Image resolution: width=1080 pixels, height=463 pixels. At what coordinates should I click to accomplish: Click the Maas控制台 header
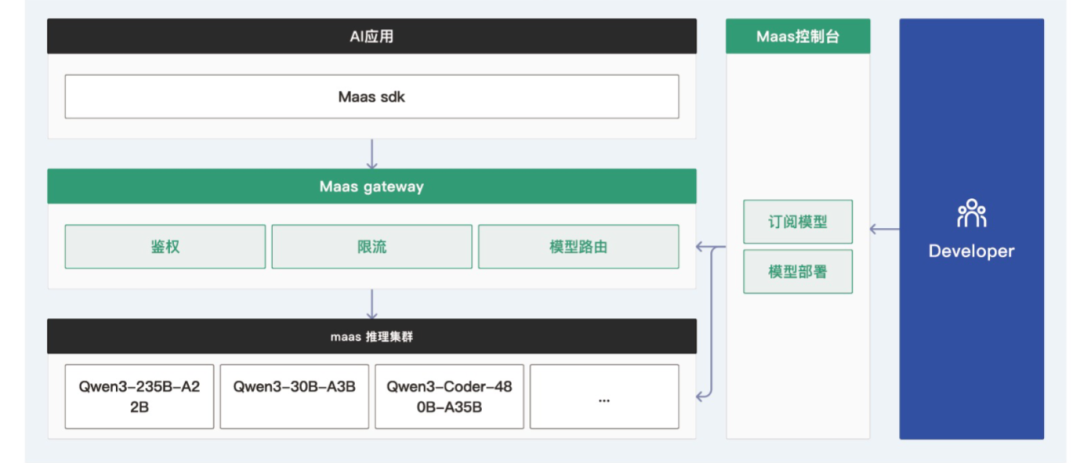tap(798, 37)
